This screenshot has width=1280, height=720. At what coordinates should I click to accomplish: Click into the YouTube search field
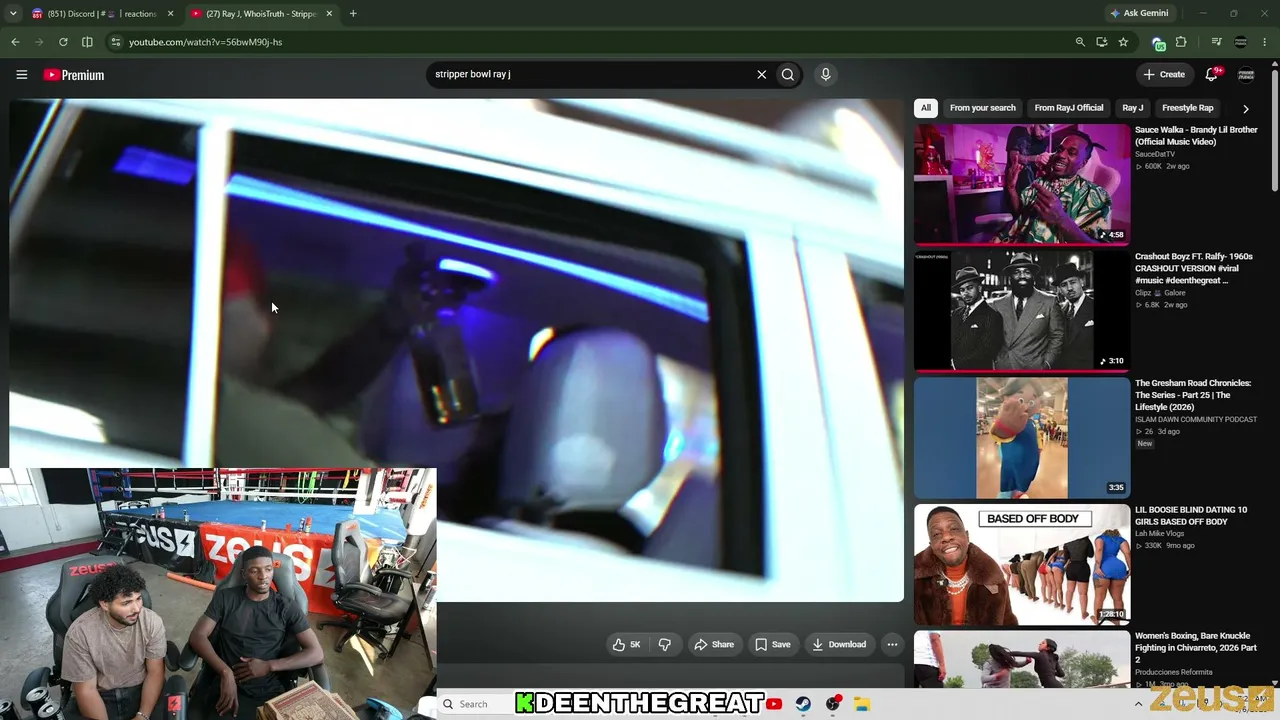click(590, 74)
